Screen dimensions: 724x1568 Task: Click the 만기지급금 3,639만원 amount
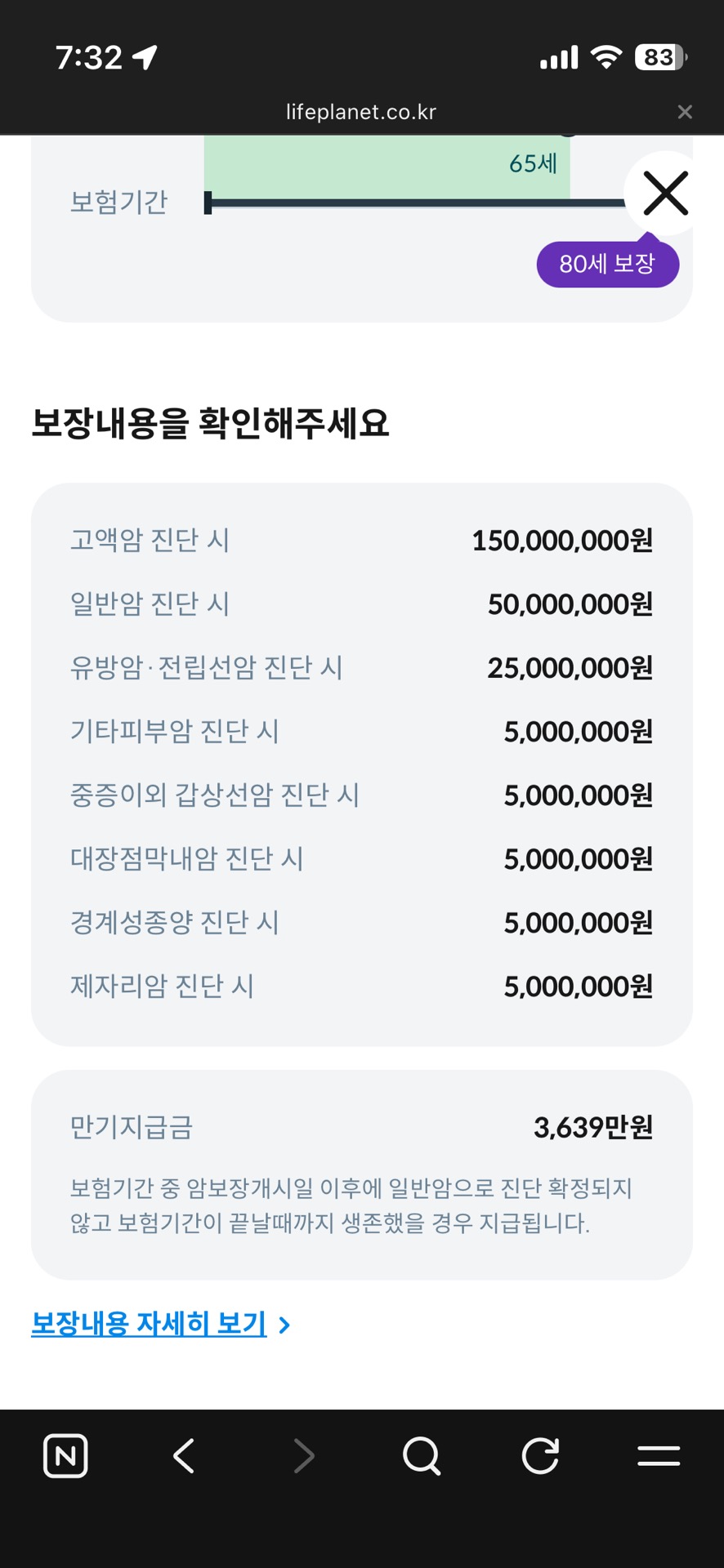coord(592,1128)
